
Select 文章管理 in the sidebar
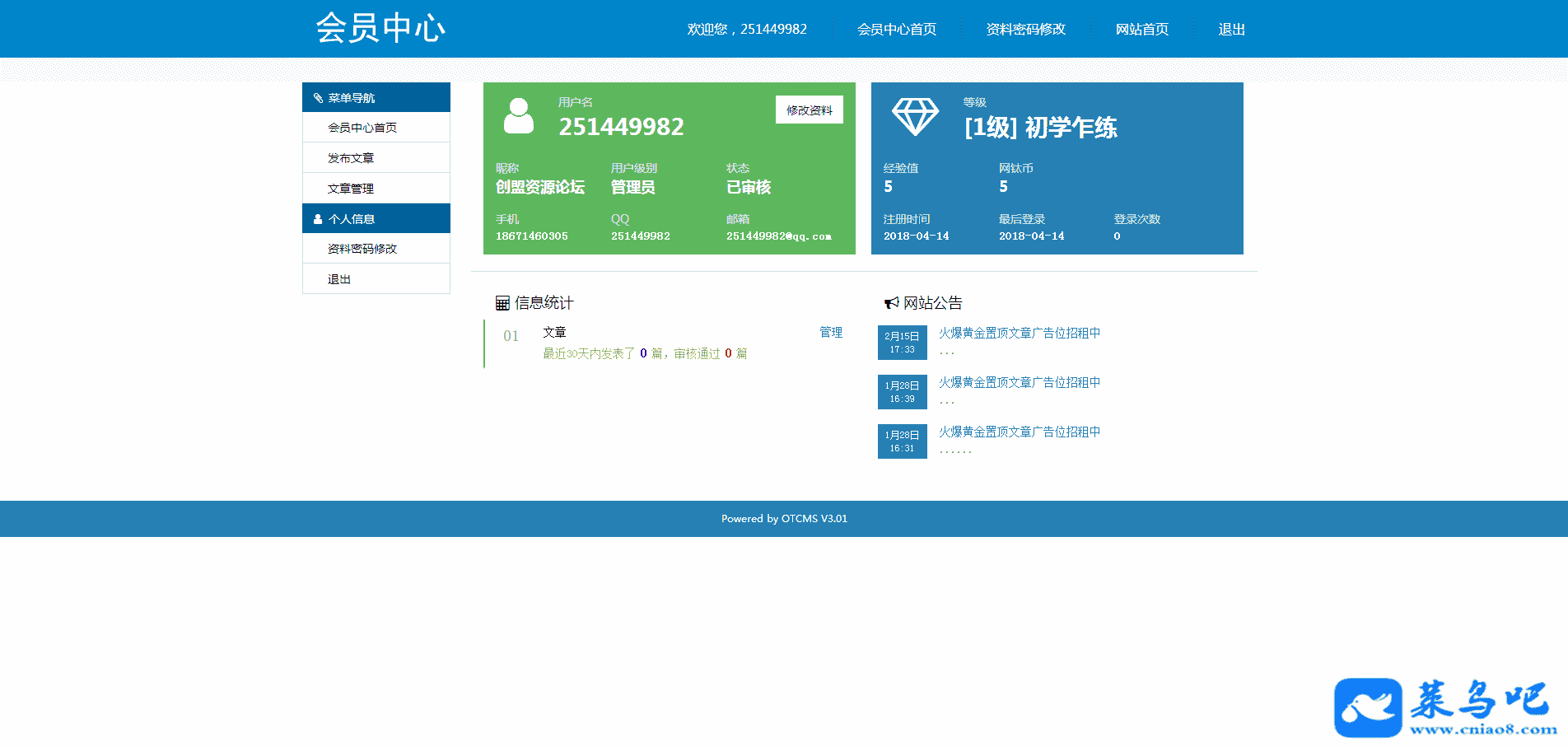351,189
